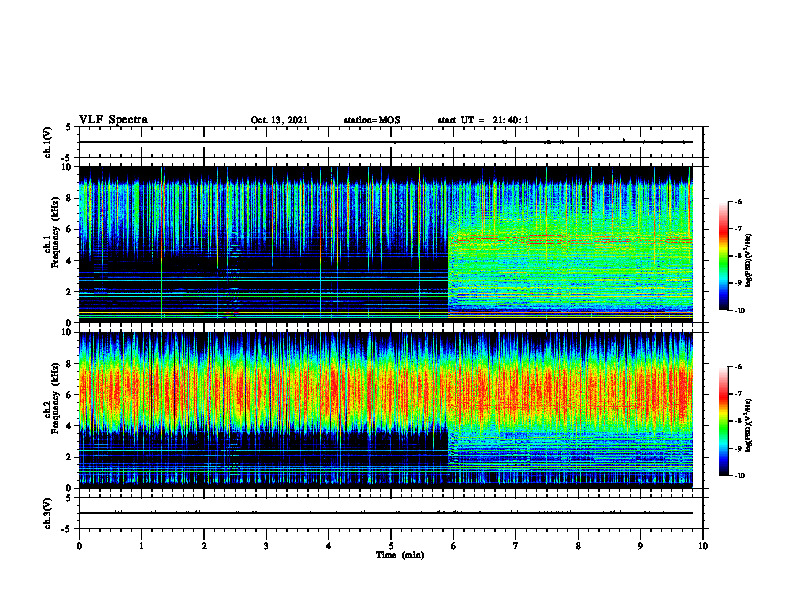Click the ch.2 frequency tick label '6'
Image resolution: width=792 pixels, height=612 pixels.
coord(70,395)
